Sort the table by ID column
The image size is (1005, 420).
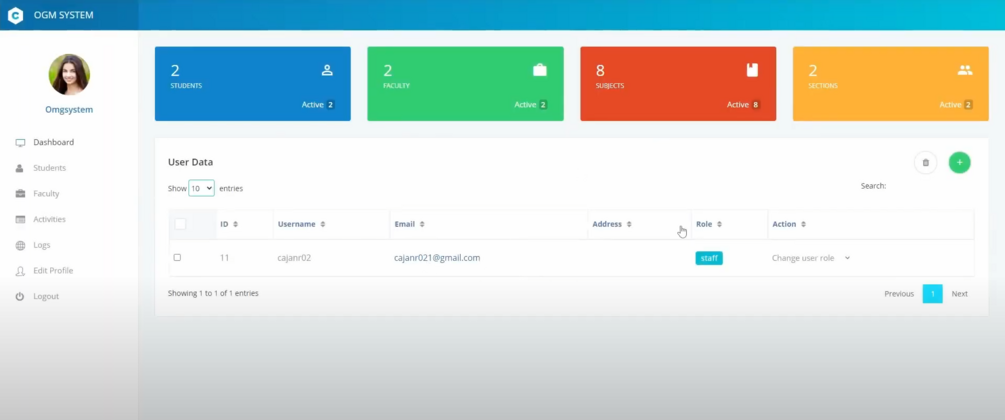244,224
